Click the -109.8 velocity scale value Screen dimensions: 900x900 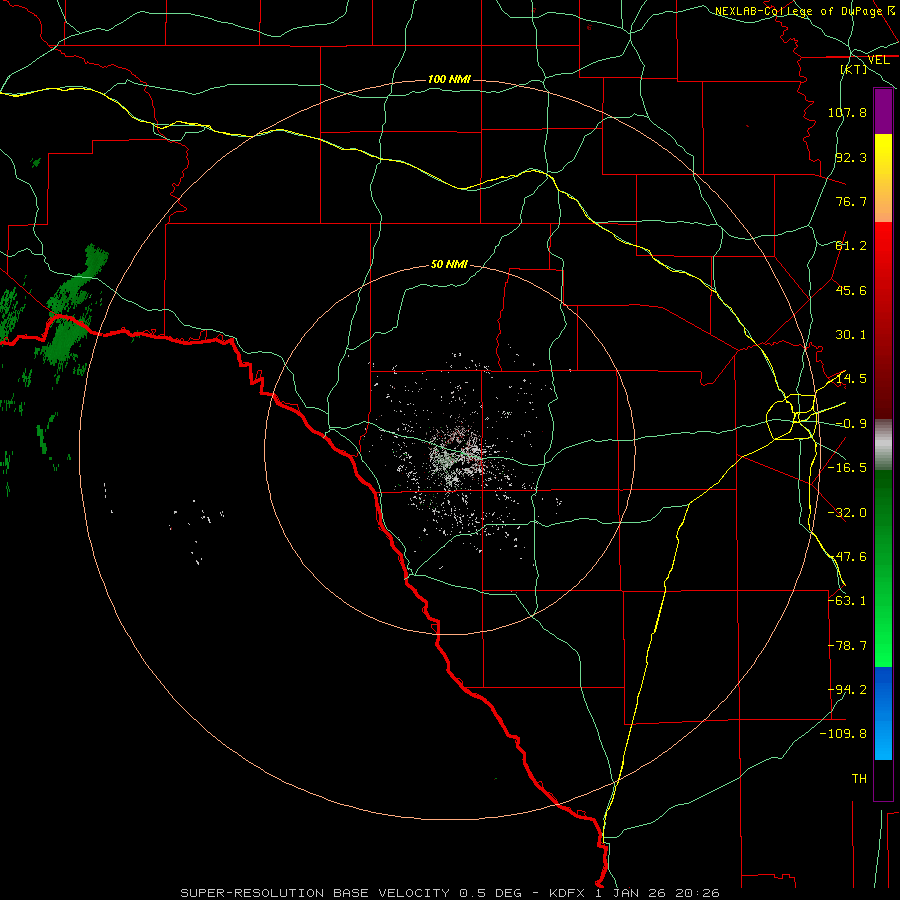pyautogui.click(x=843, y=734)
